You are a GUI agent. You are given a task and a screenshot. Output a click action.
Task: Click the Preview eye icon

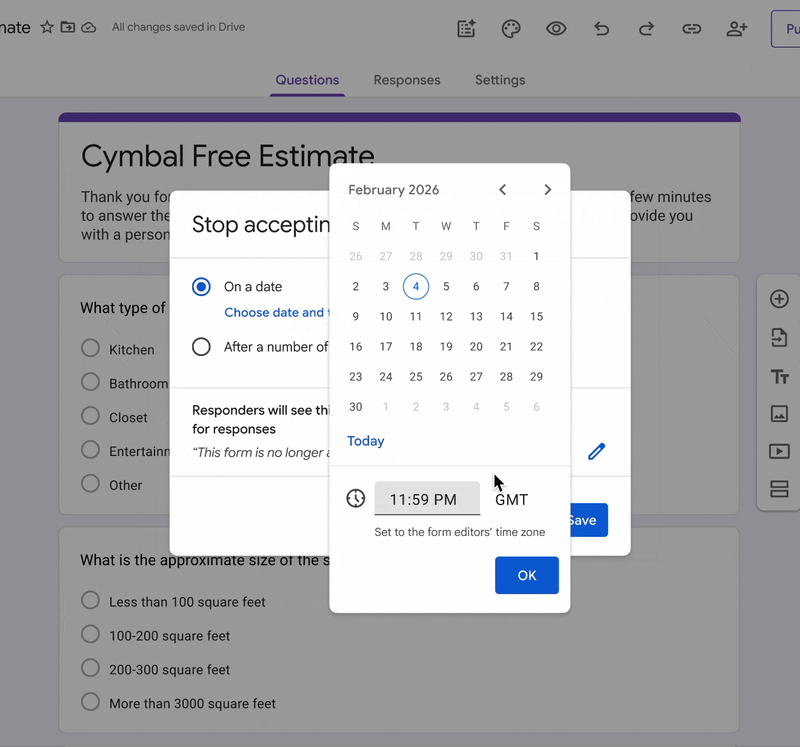[556, 29]
